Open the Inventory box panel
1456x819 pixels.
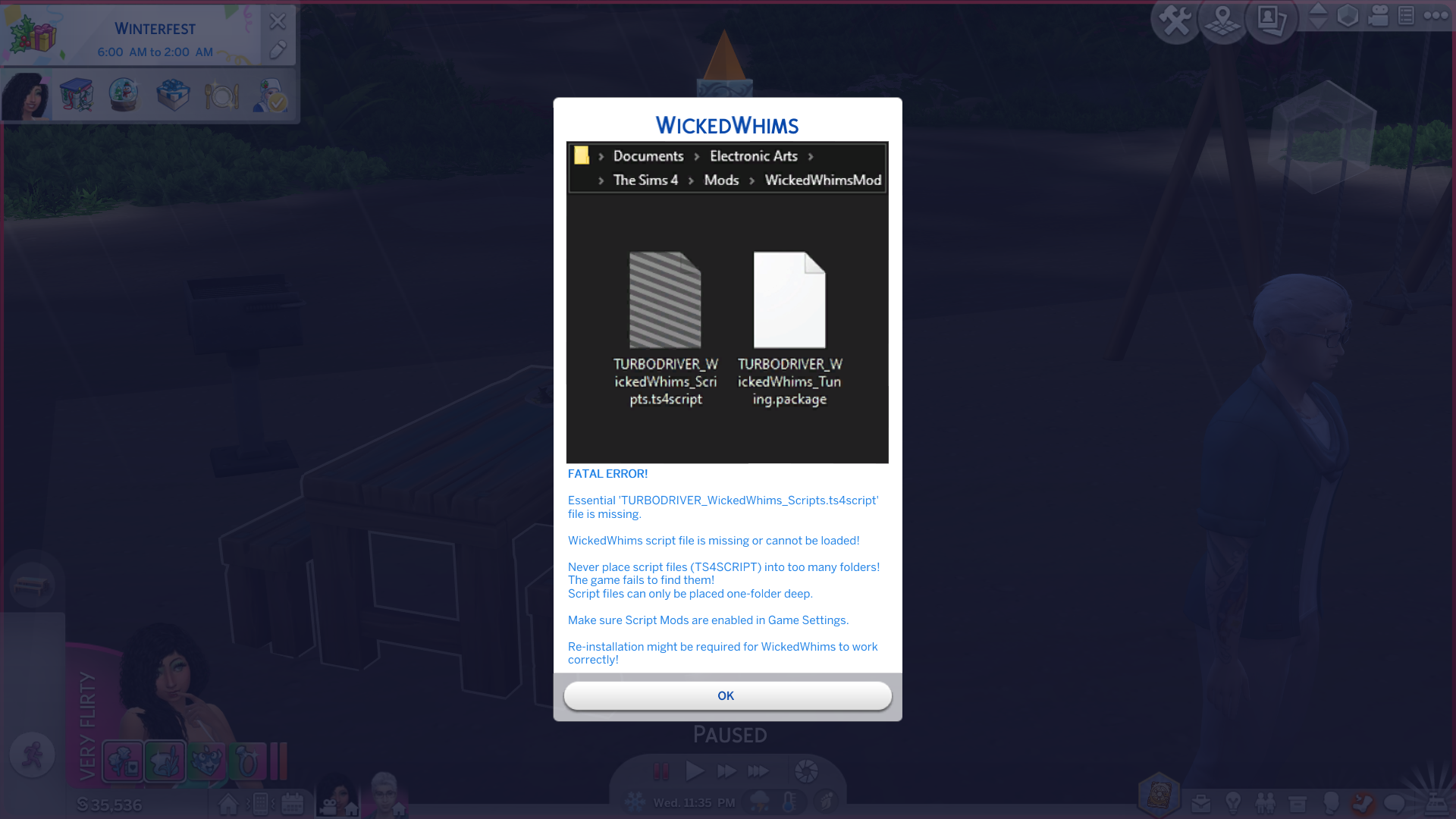[1298, 803]
